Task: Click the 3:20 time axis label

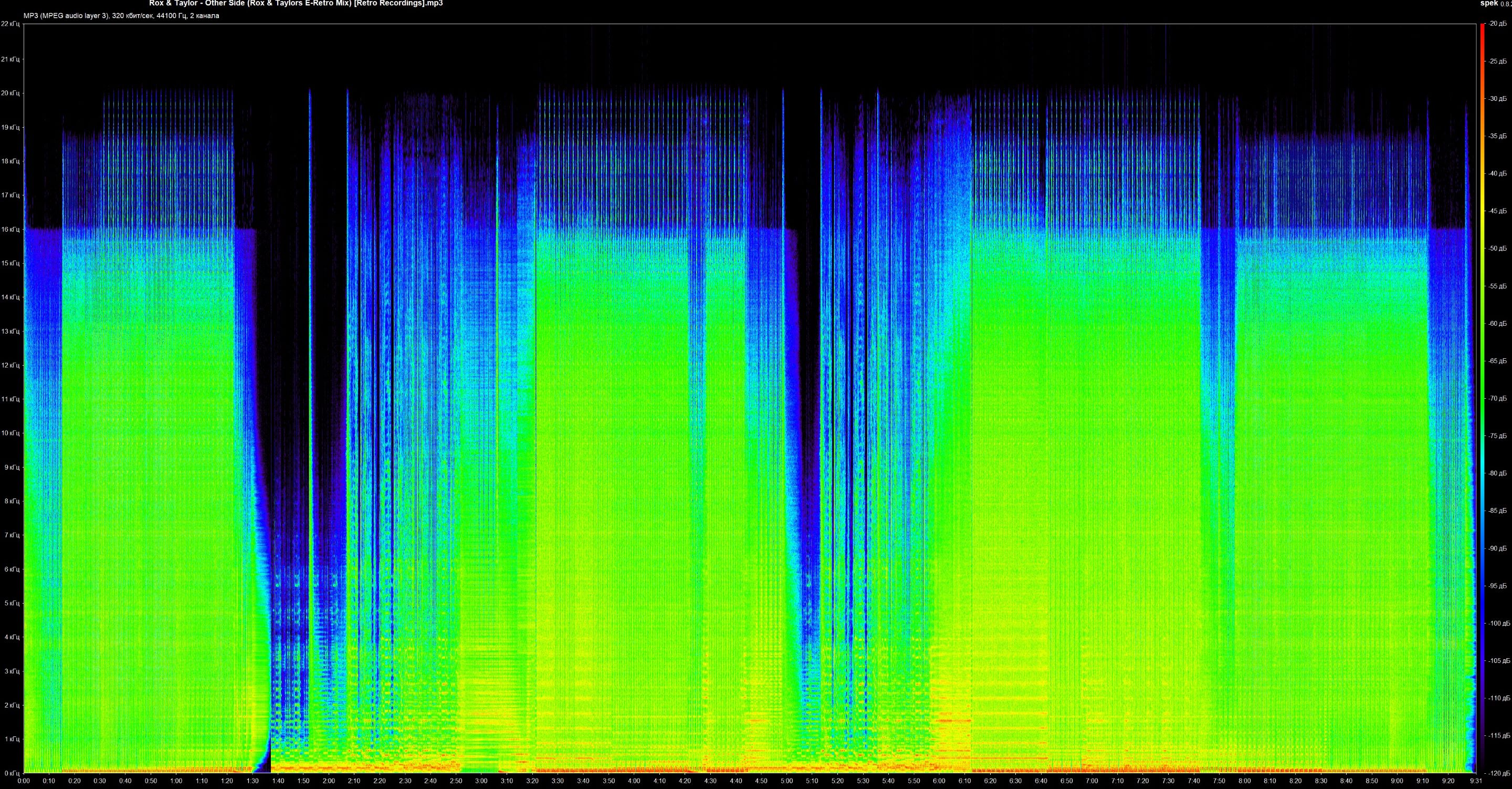Action: pyautogui.click(x=532, y=781)
